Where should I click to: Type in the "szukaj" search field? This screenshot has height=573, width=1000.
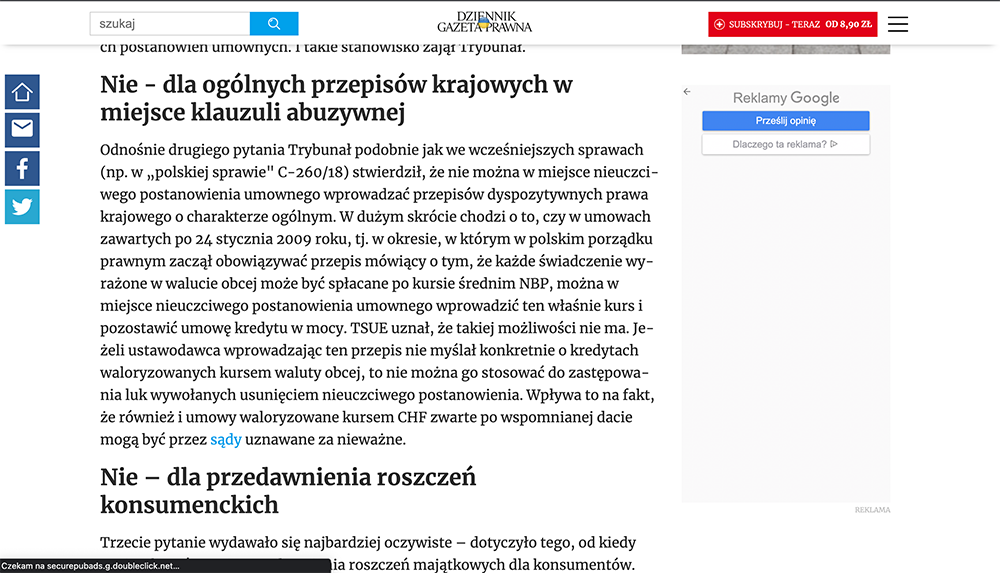pos(168,24)
